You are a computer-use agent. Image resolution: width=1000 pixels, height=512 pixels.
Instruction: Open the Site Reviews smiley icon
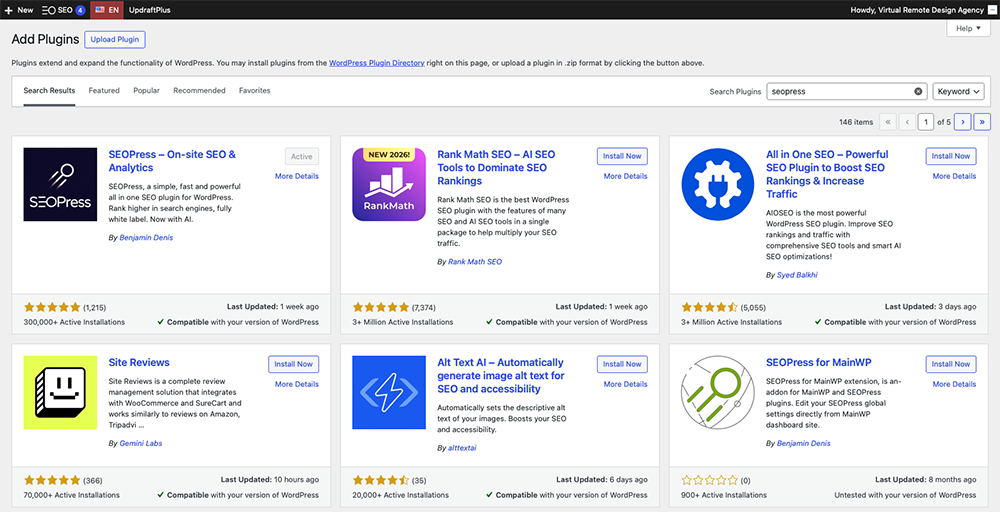click(60, 392)
